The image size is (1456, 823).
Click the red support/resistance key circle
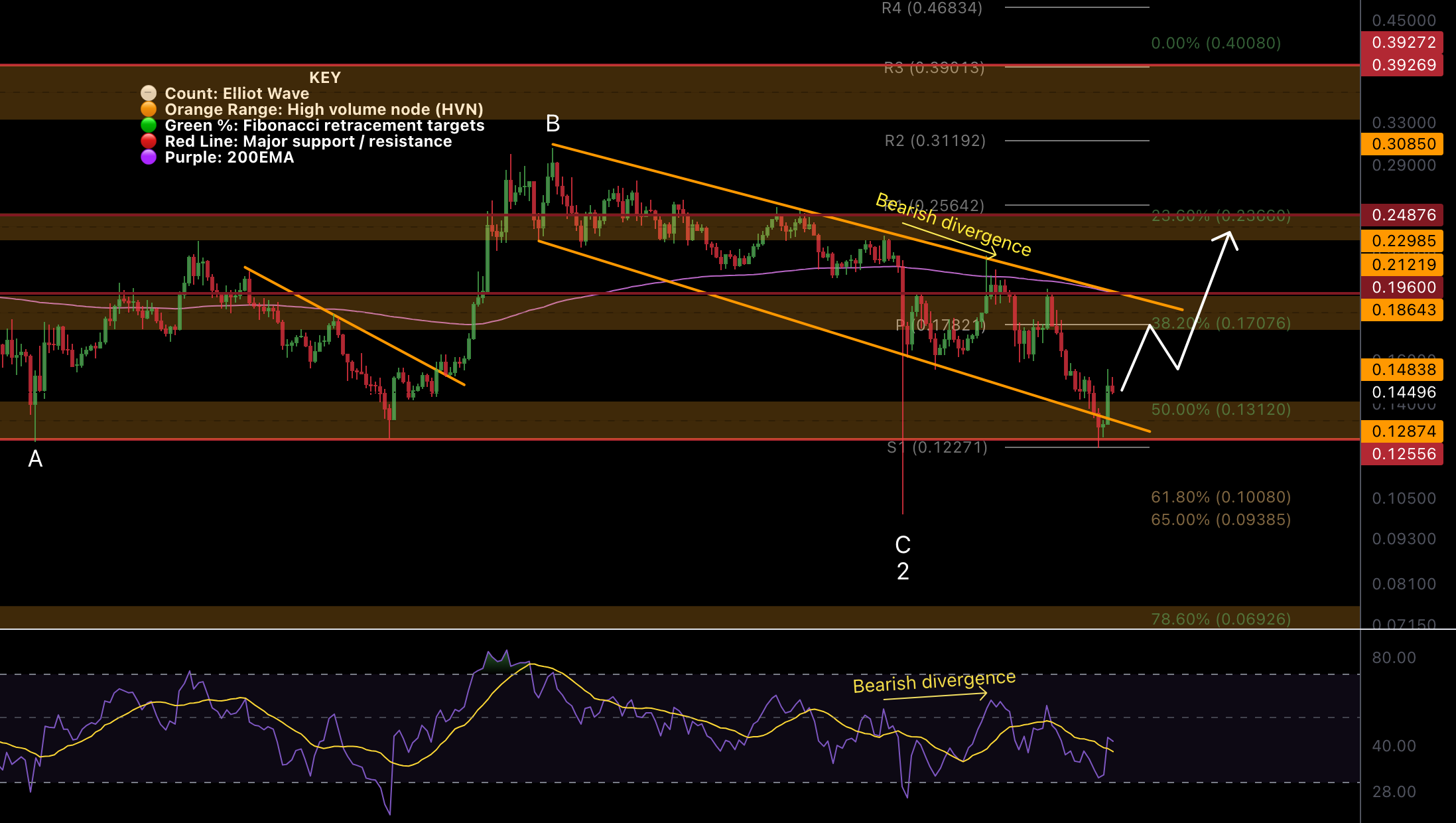[x=149, y=141]
